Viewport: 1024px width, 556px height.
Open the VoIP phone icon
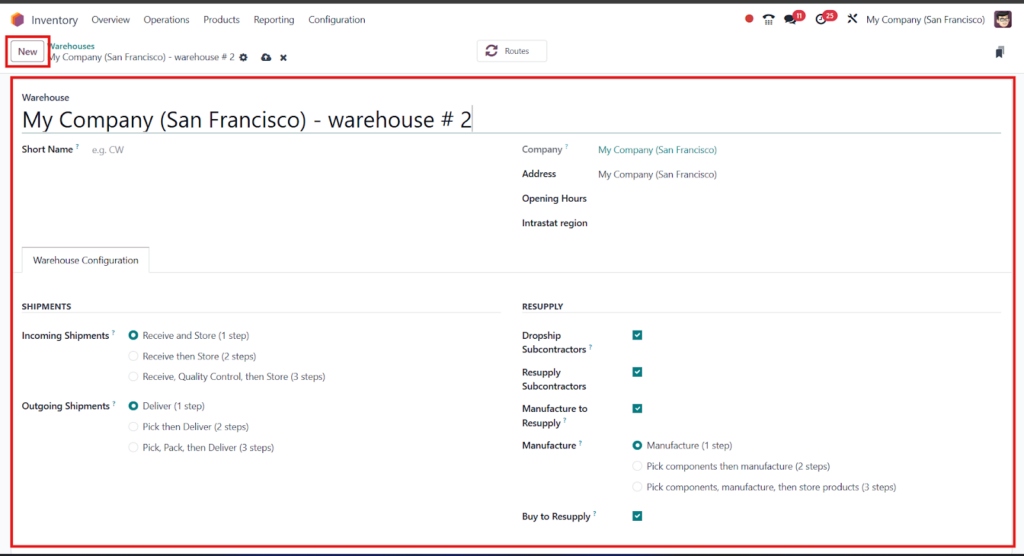click(769, 20)
